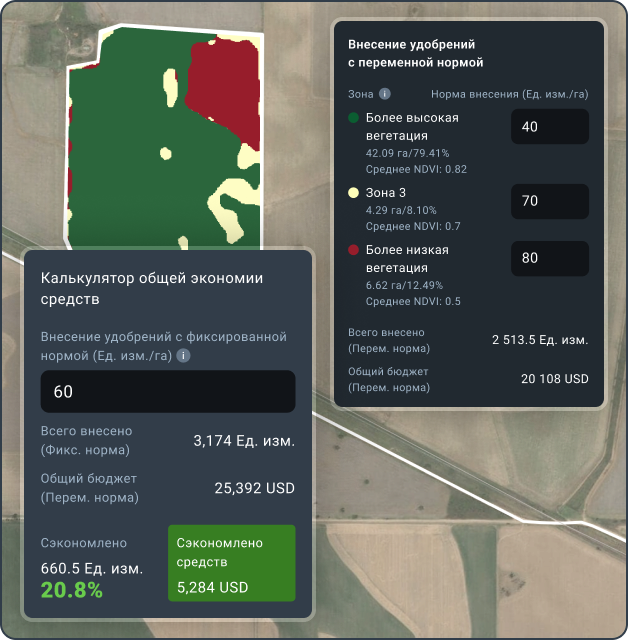Select 'Более высокая вегетация' zone label
This screenshot has height=640, width=628.
click(x=412, y=127)
